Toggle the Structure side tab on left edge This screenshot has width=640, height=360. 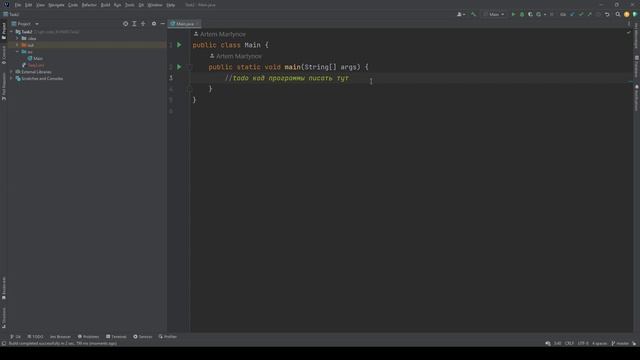pos(4,318)
